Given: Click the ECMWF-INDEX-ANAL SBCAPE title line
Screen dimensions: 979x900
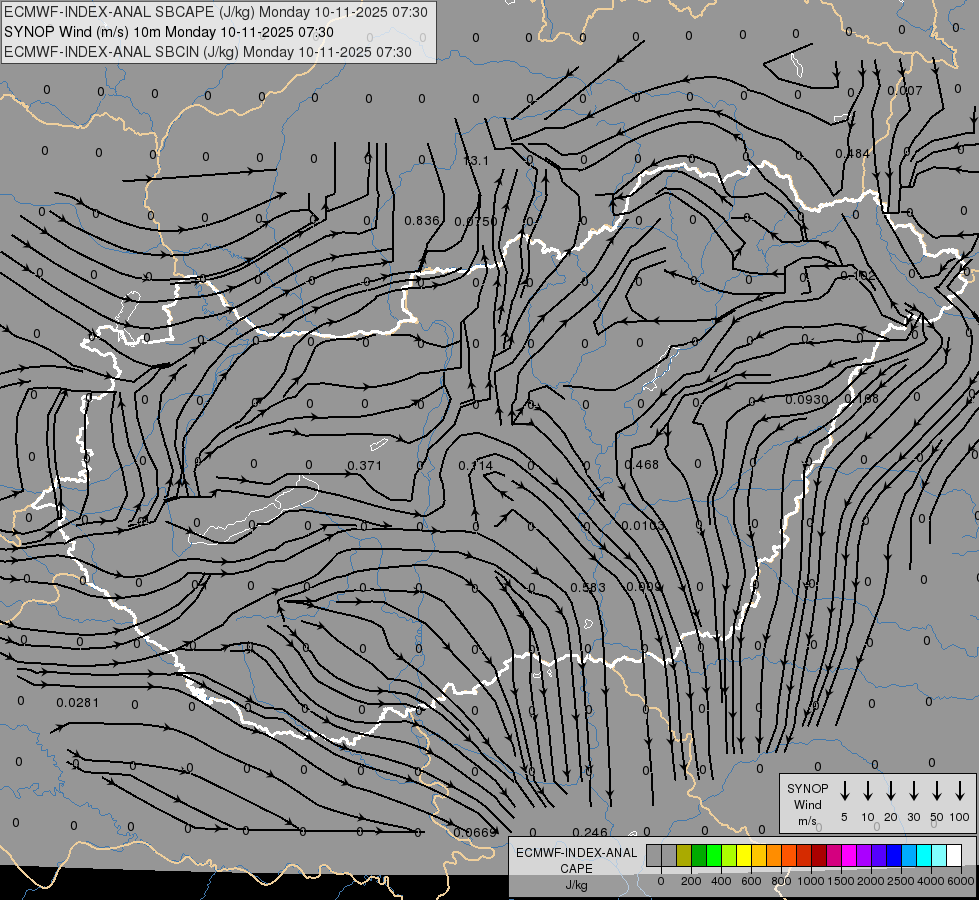Looking at the screenshot, I should pos(216,12).
